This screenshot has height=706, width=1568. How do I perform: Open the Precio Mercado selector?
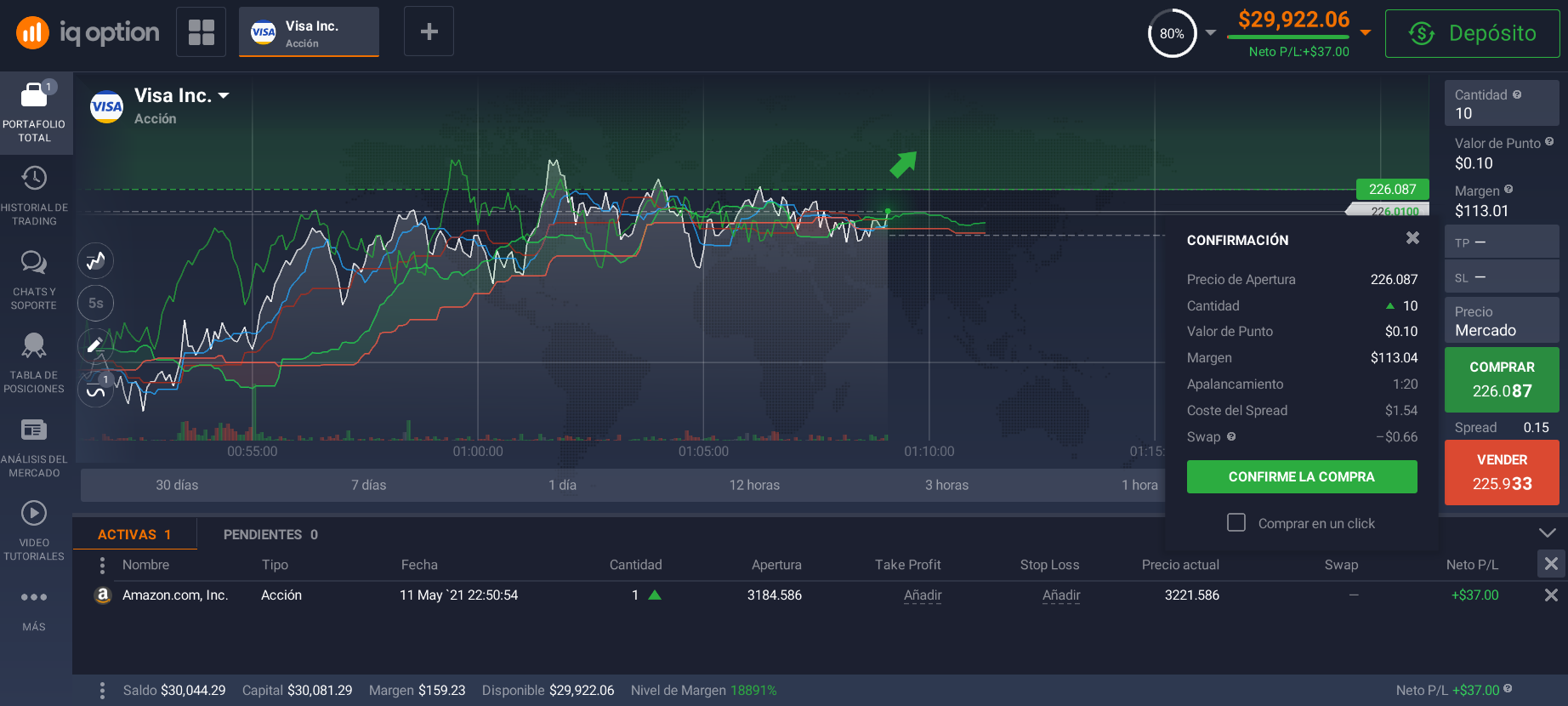[x=1502, y=321]
